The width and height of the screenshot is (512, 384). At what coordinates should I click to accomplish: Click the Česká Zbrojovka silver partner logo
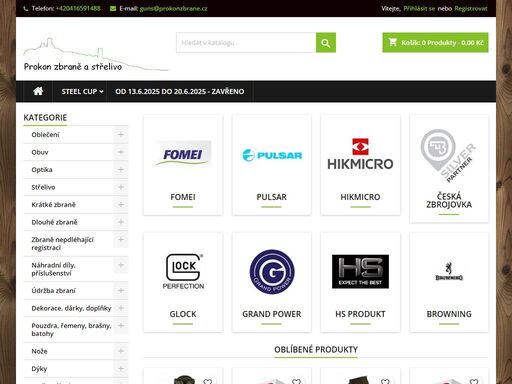point(449,155)
